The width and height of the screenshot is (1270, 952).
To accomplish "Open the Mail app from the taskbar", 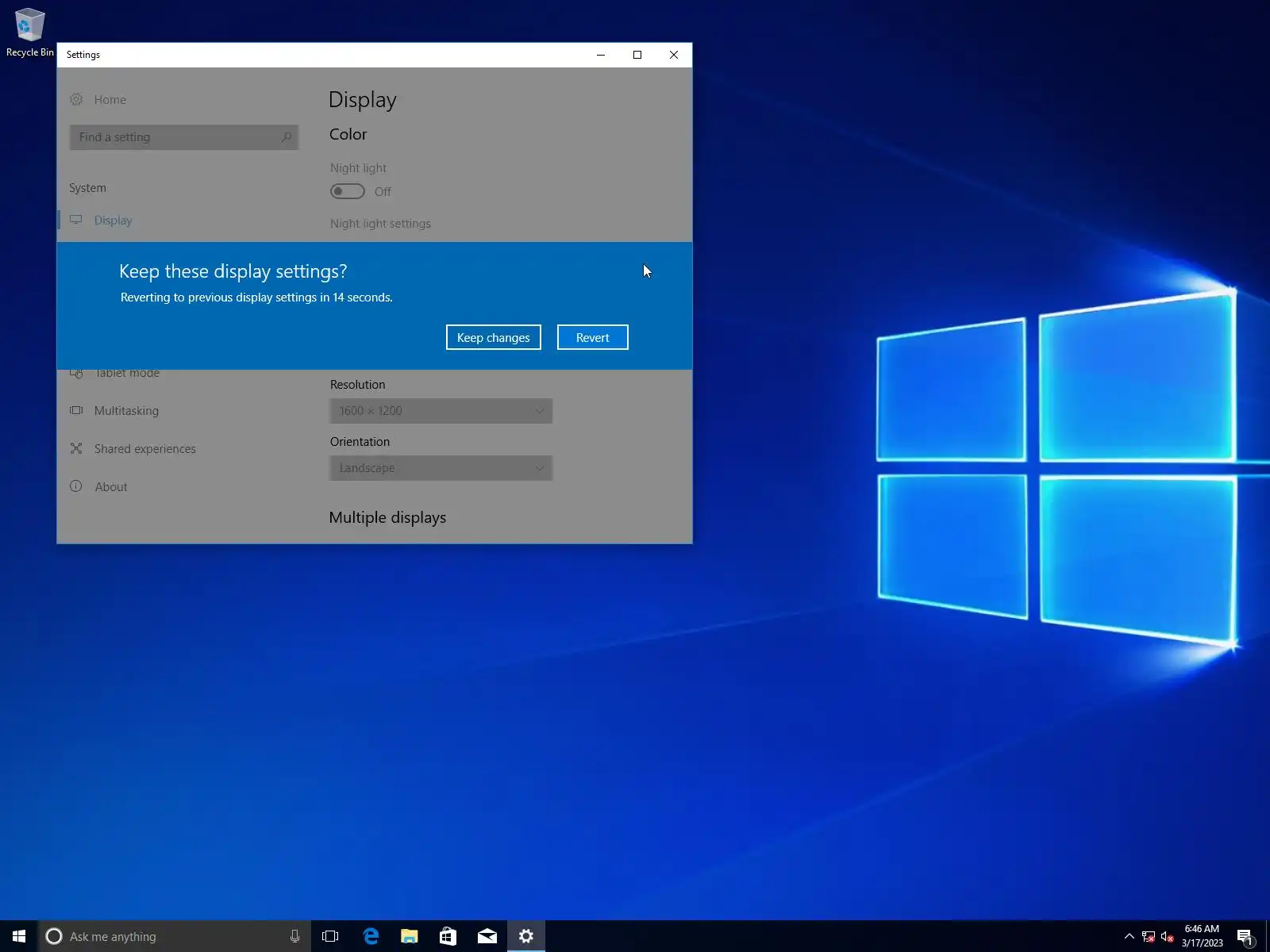I will click(487, 936).
